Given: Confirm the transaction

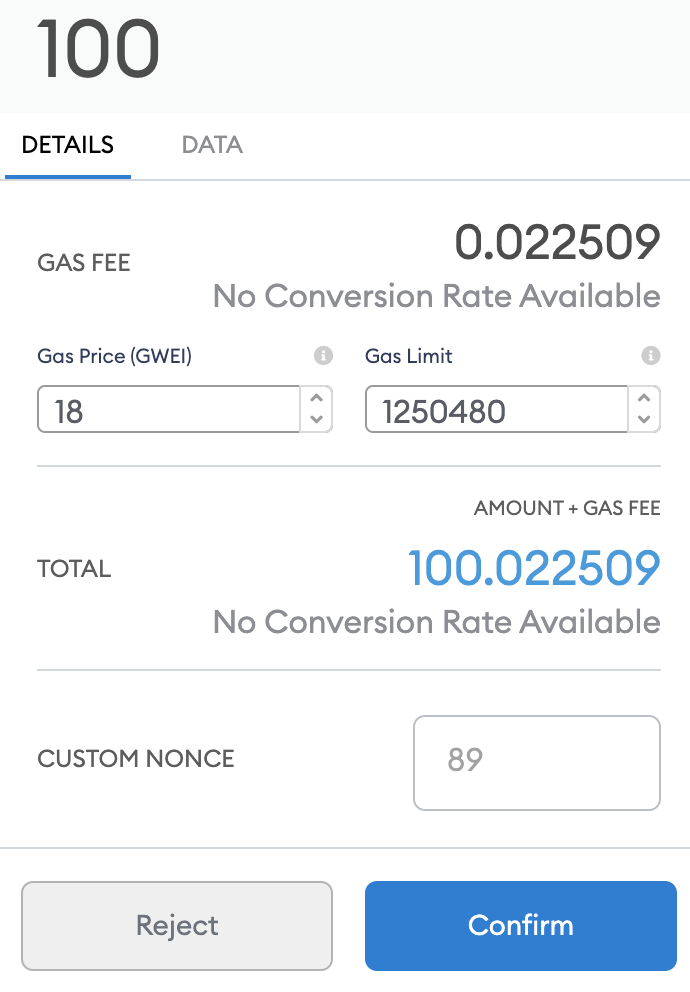Looking at the screenshot, I should pos(521,926).
